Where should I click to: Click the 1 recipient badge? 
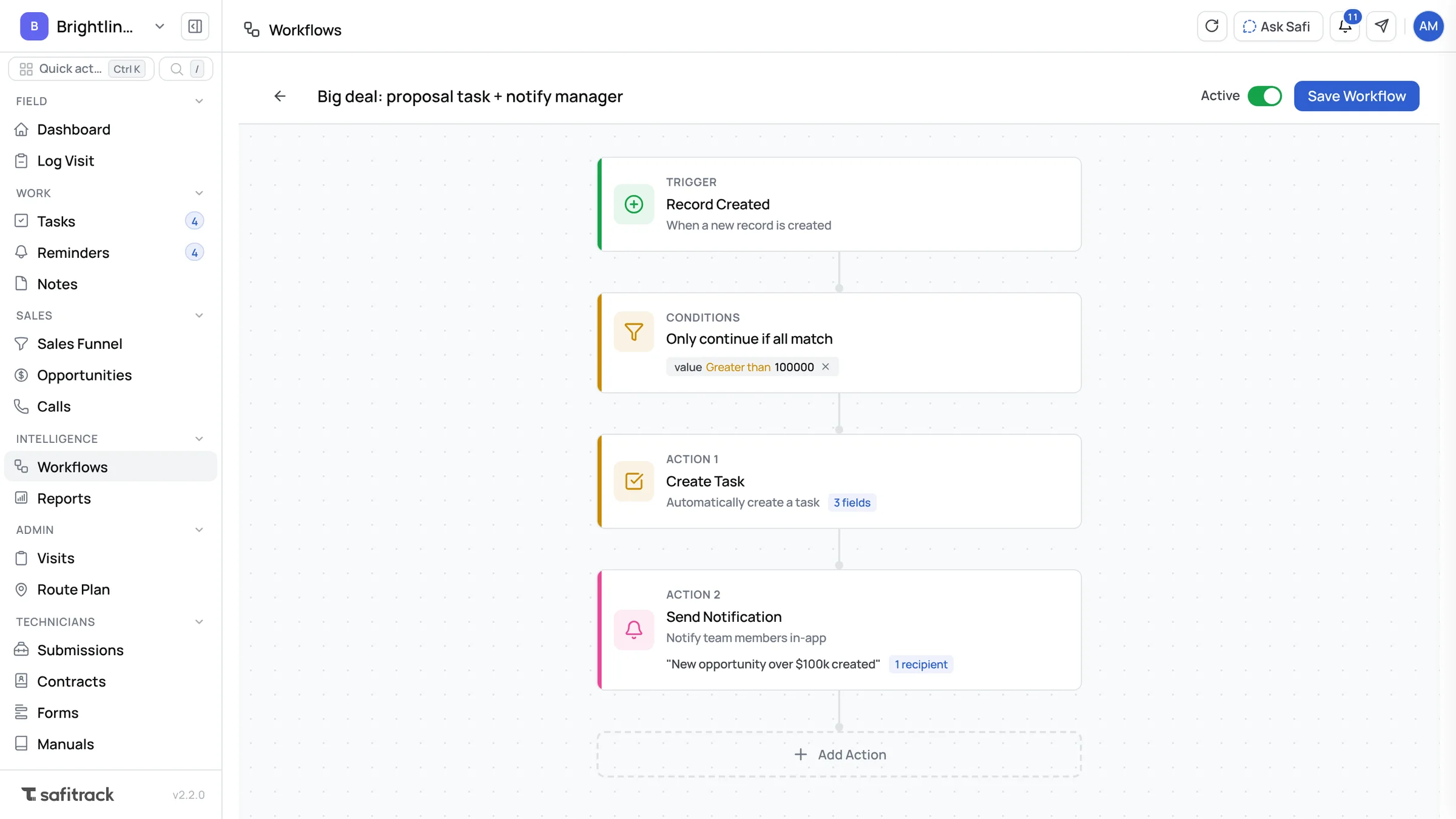[921, 664]
